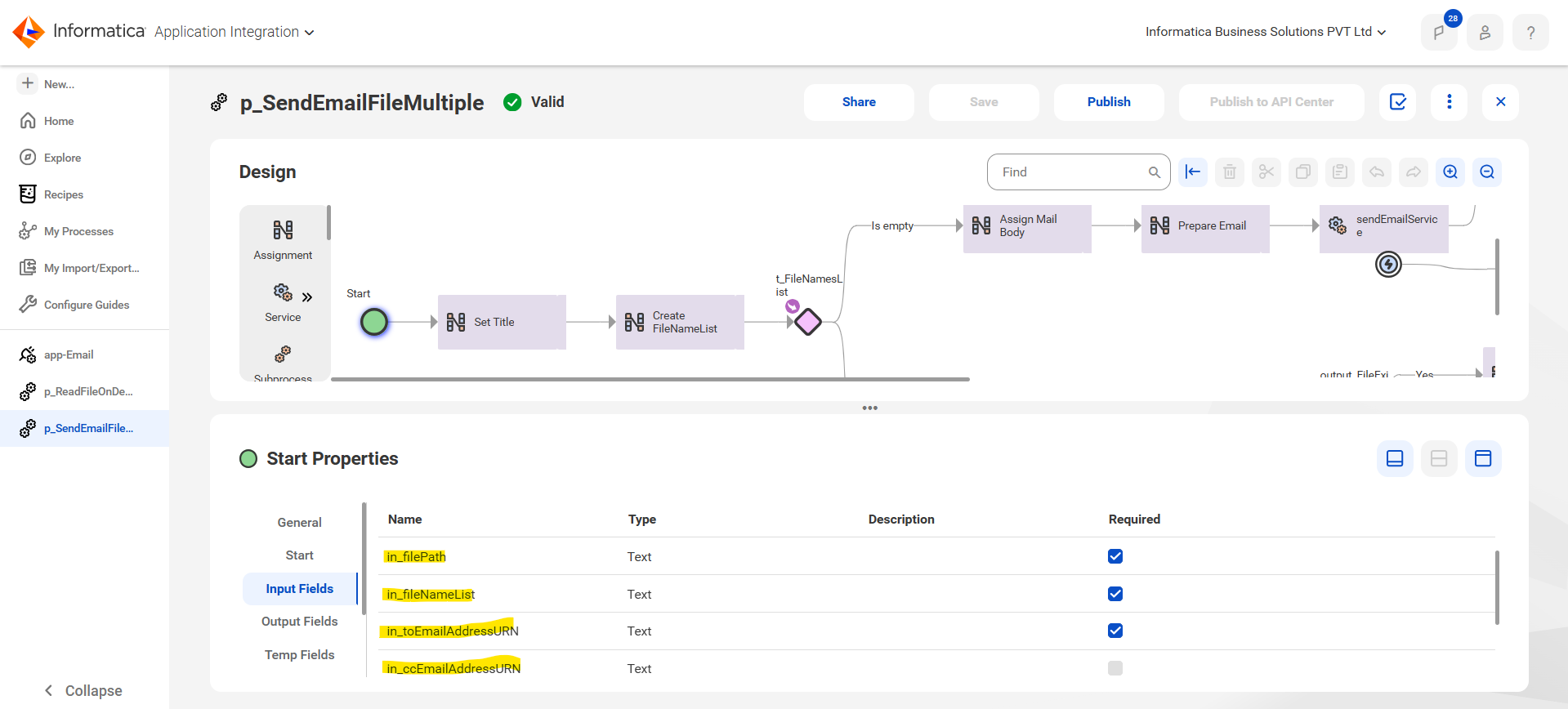Viewport: 1568px width, 709px height.
Task: Open My Processes in sidebar
Action: pyautogui.click(x=78, y=231)
